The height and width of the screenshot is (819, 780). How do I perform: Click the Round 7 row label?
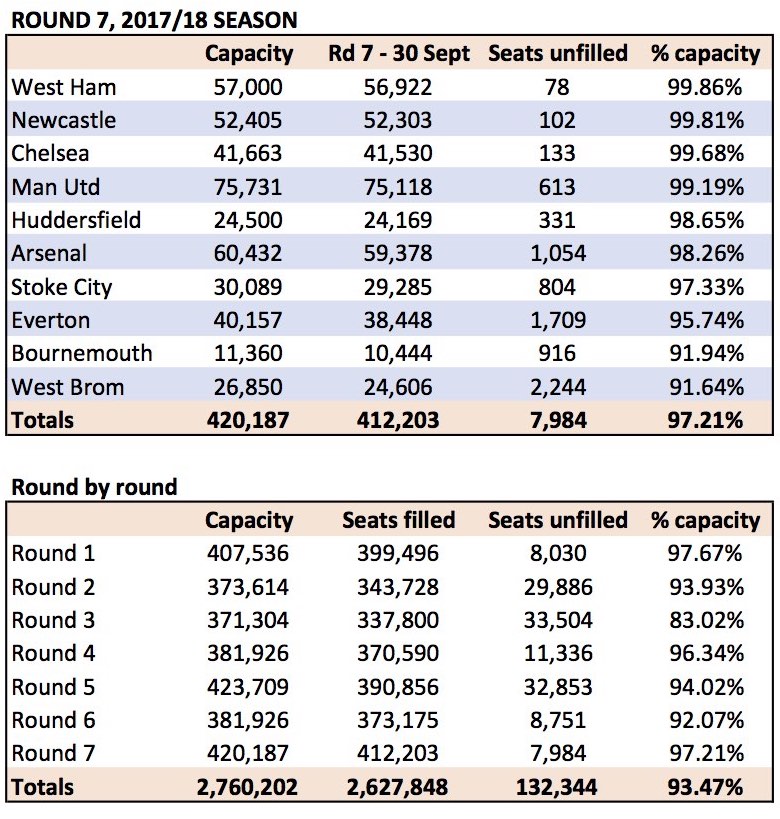53,753
